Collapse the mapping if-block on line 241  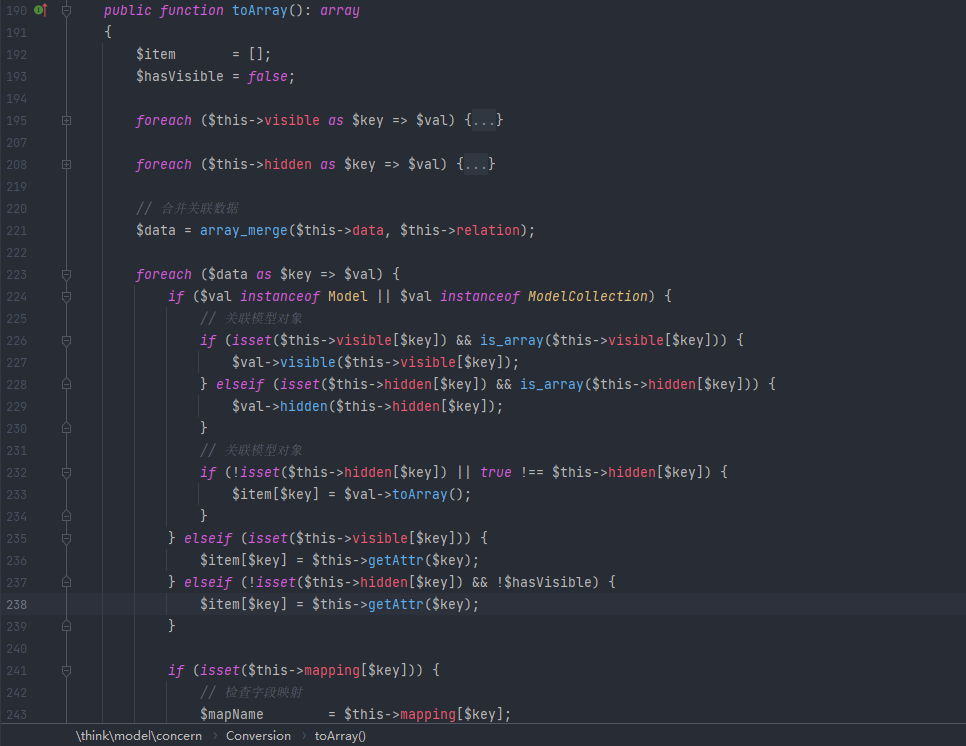click(66, 670)
